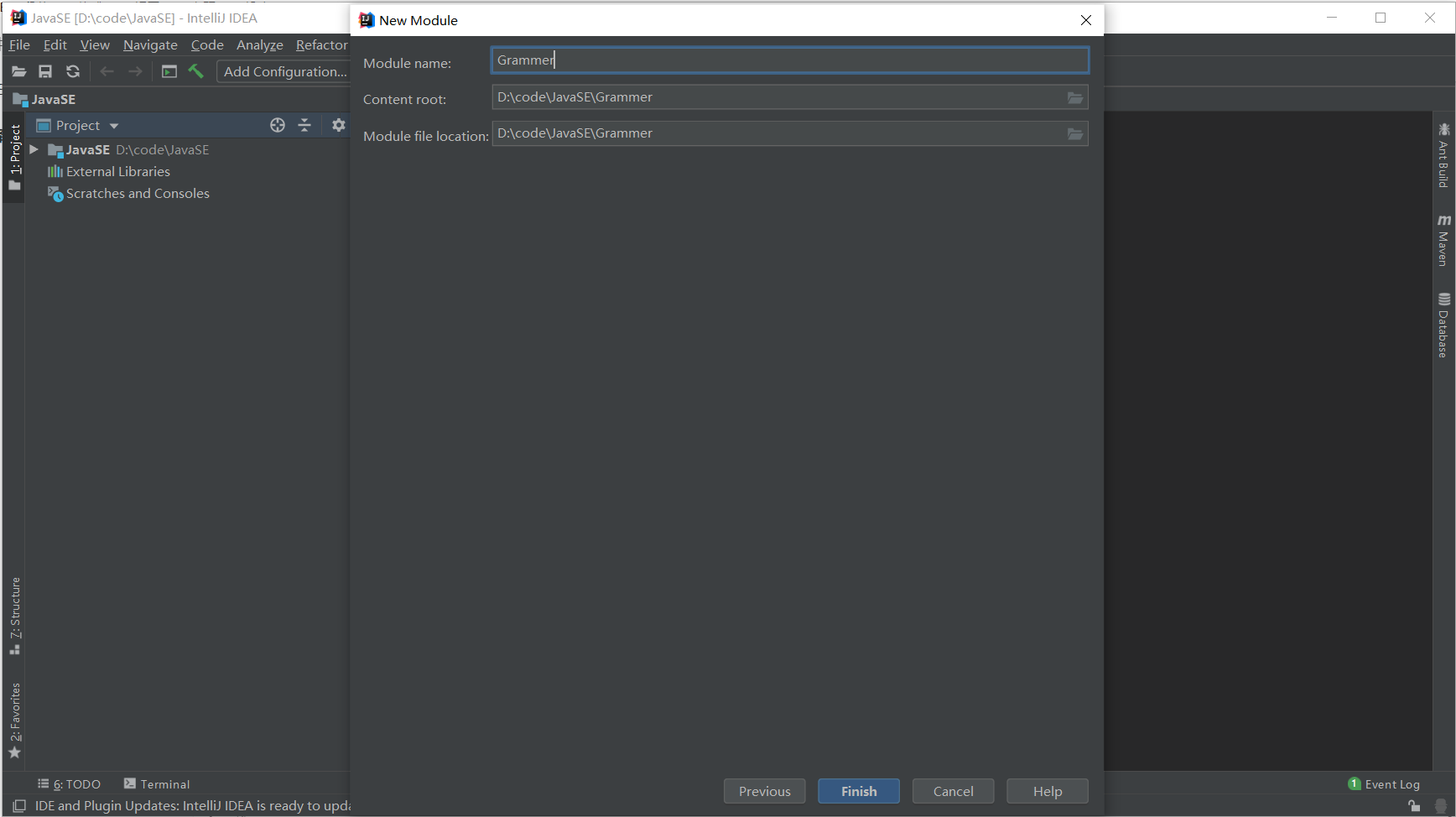Browse for Module file location folder

tap(1075, 134)
